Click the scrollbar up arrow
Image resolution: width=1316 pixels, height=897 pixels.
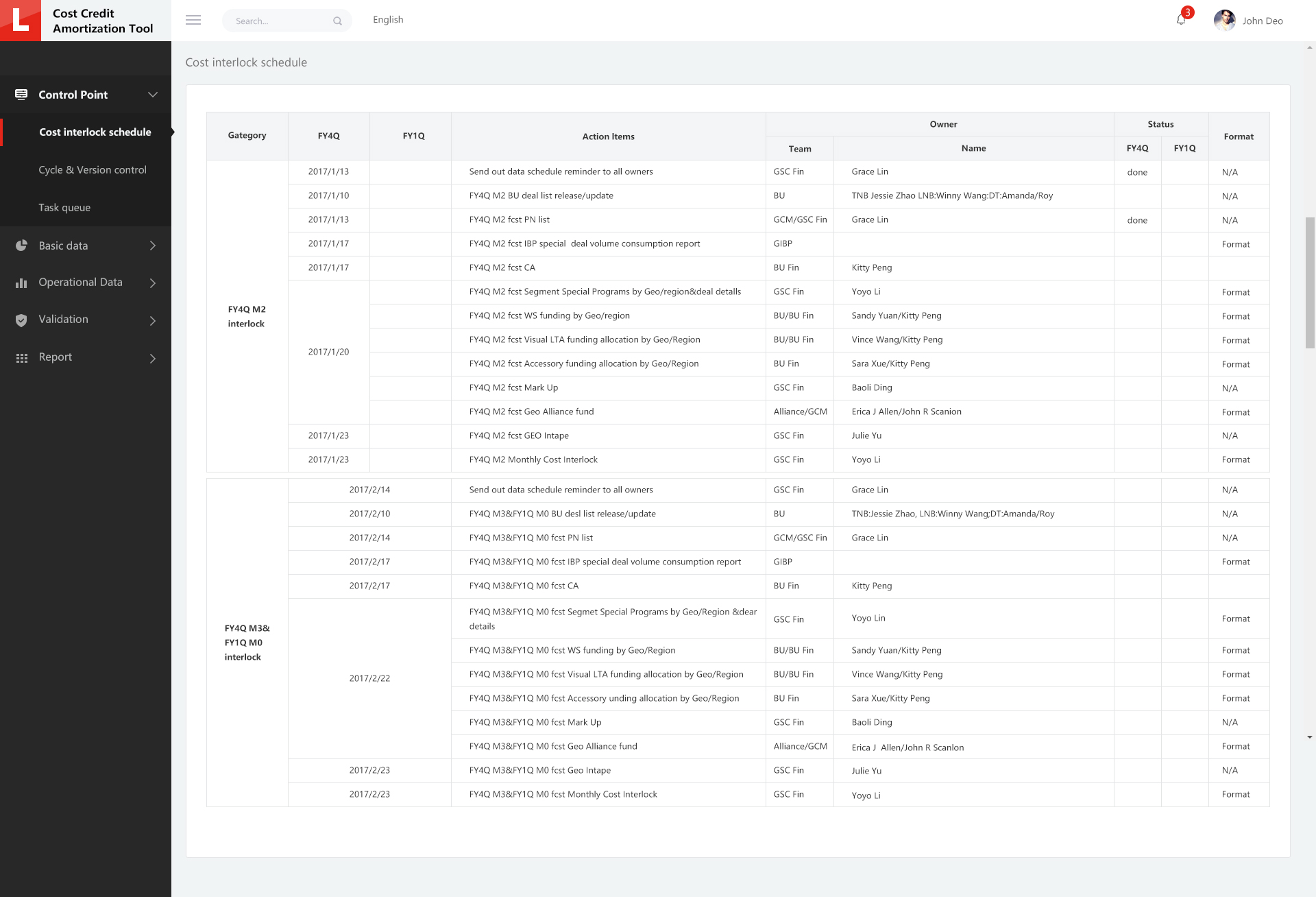[x=1310, y=48]
